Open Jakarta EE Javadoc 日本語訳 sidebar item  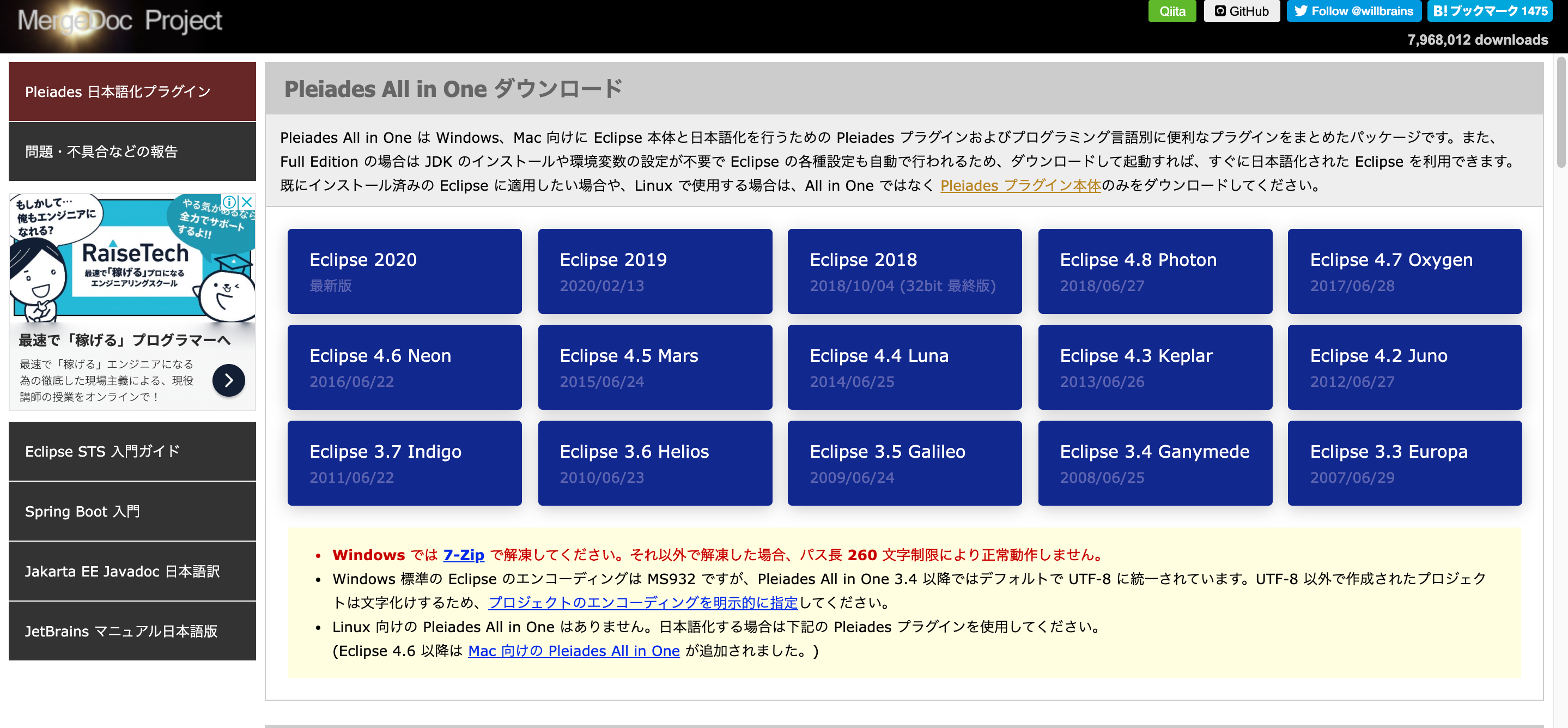click(132, 571)
